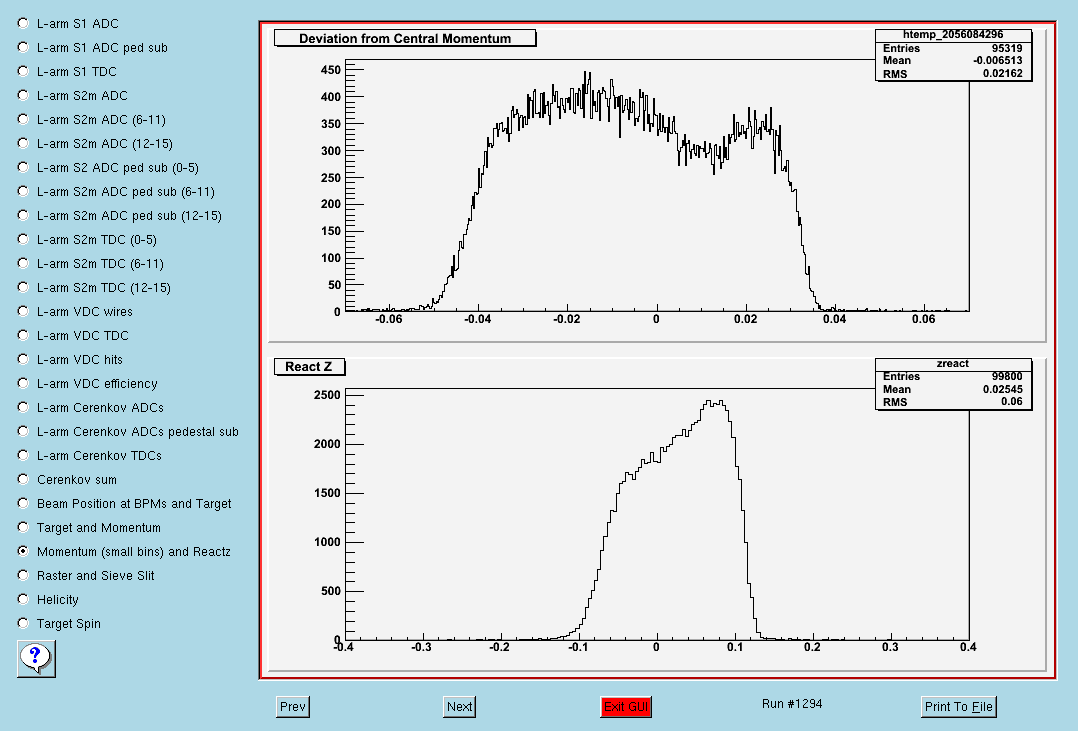Select L-arm S2m ADC radio button
Image resolution: width=1078 pixels, height=731 pixels.
click(23, 96)
